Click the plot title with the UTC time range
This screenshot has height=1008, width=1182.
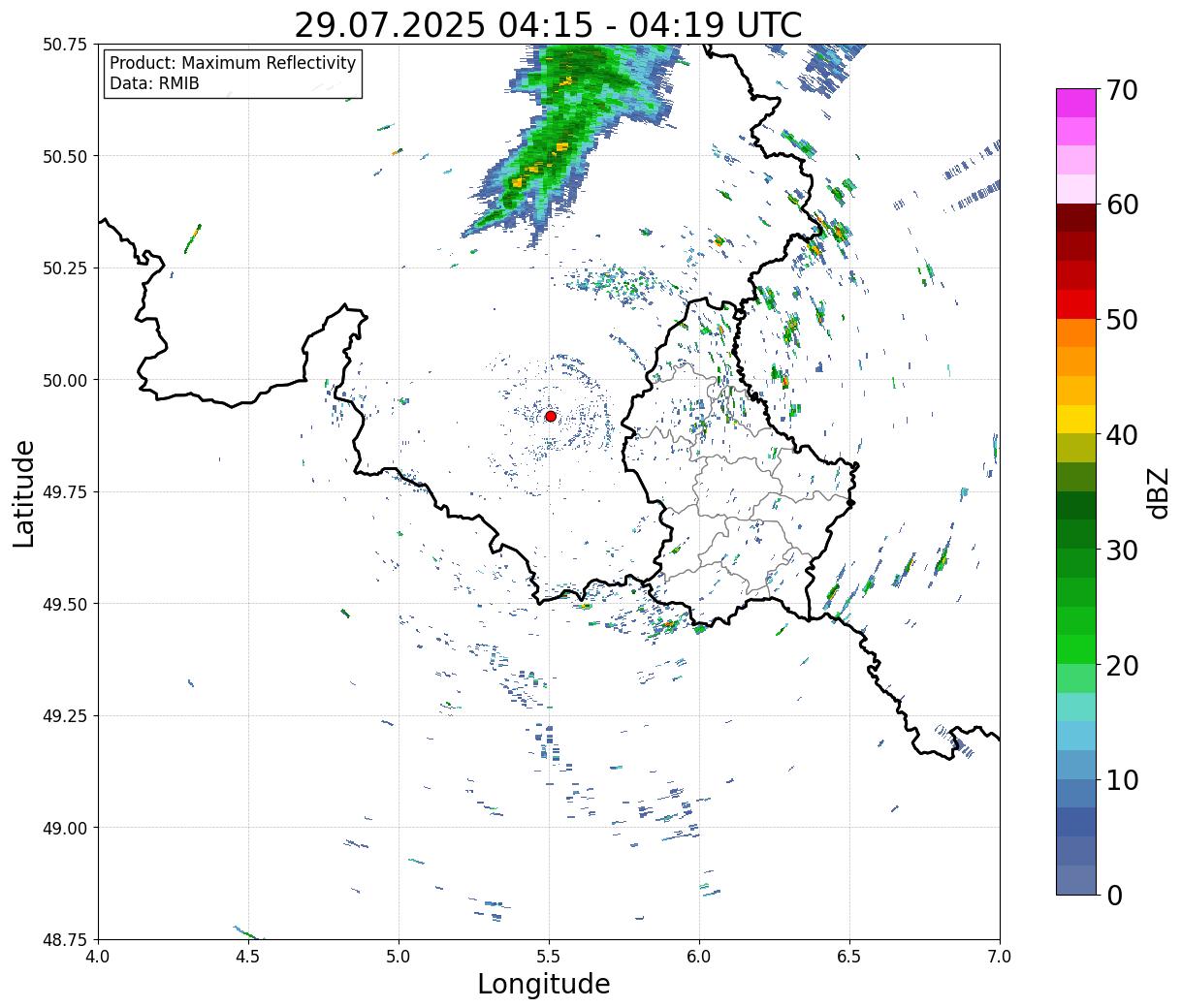[x=548, y=24]
